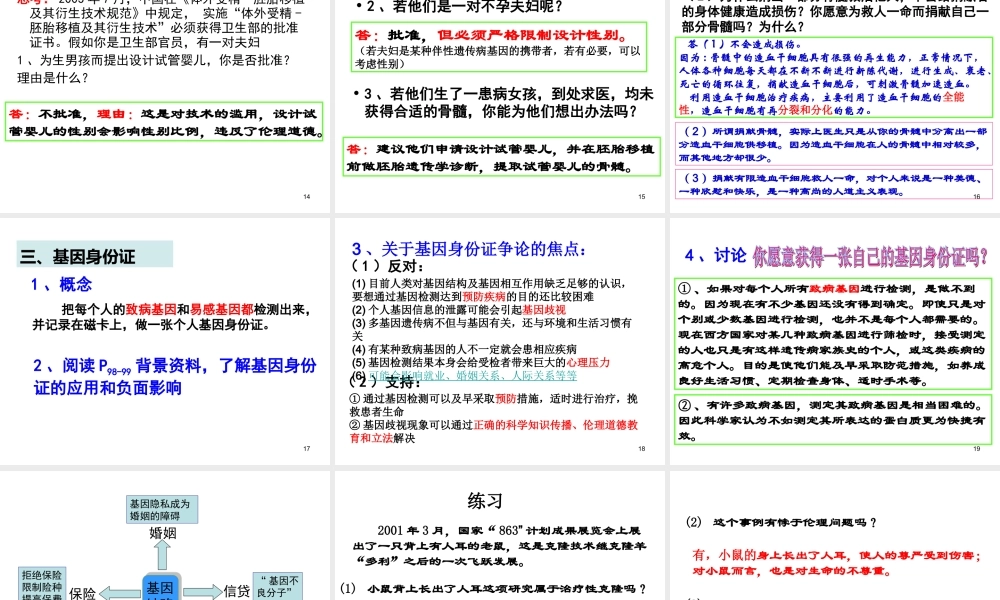
Task: Click the "基因不良分子" box beside 信贷
Action: tap(277, 586)
